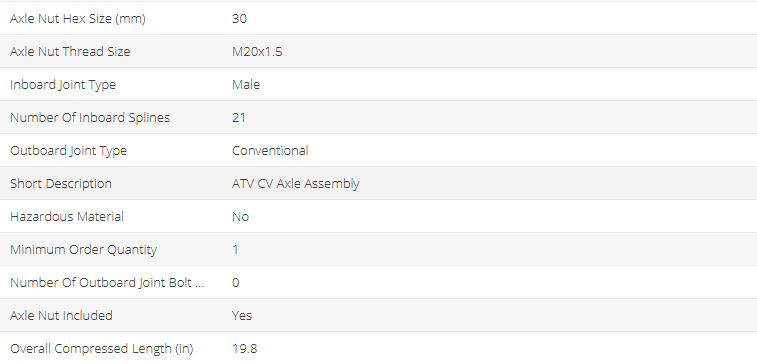Click the Axle Nut Hex Size label

[78, 19]
